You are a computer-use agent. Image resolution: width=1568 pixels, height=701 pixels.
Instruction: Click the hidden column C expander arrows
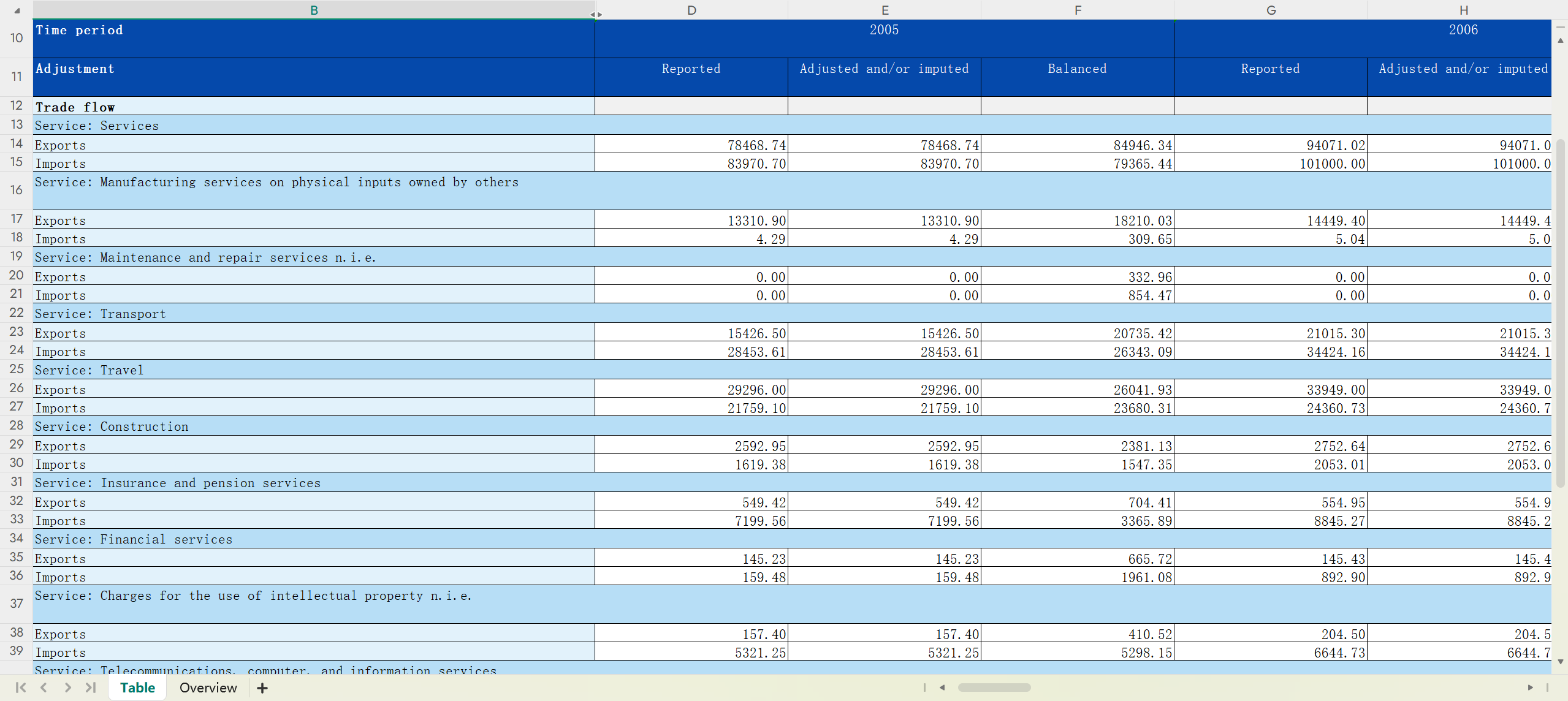[596, 14]
